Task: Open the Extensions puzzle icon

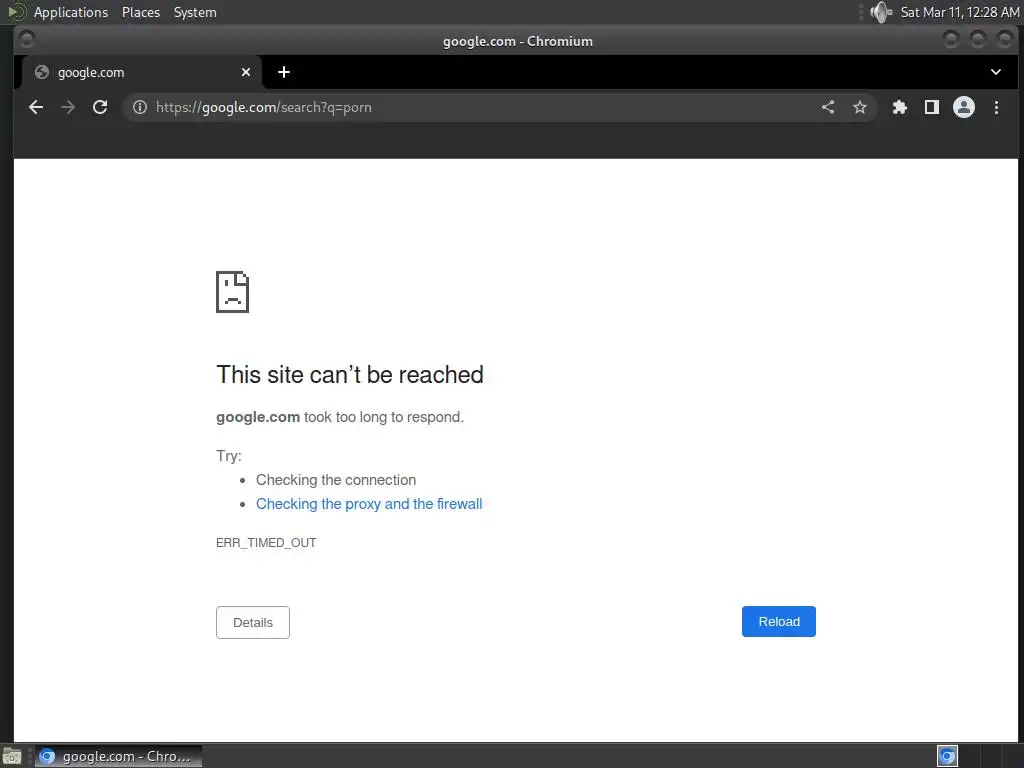Action: tap(900, 107)
